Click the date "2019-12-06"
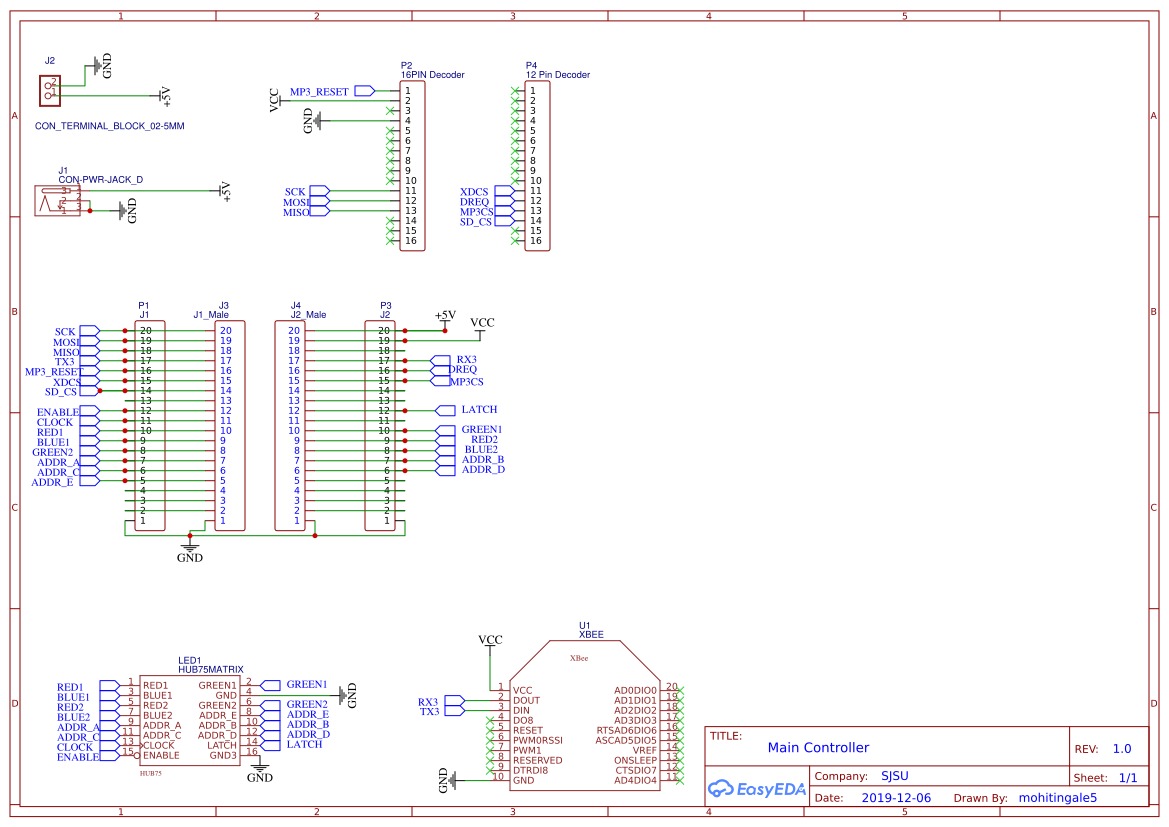1169x827 pixels. pos(896,797)
